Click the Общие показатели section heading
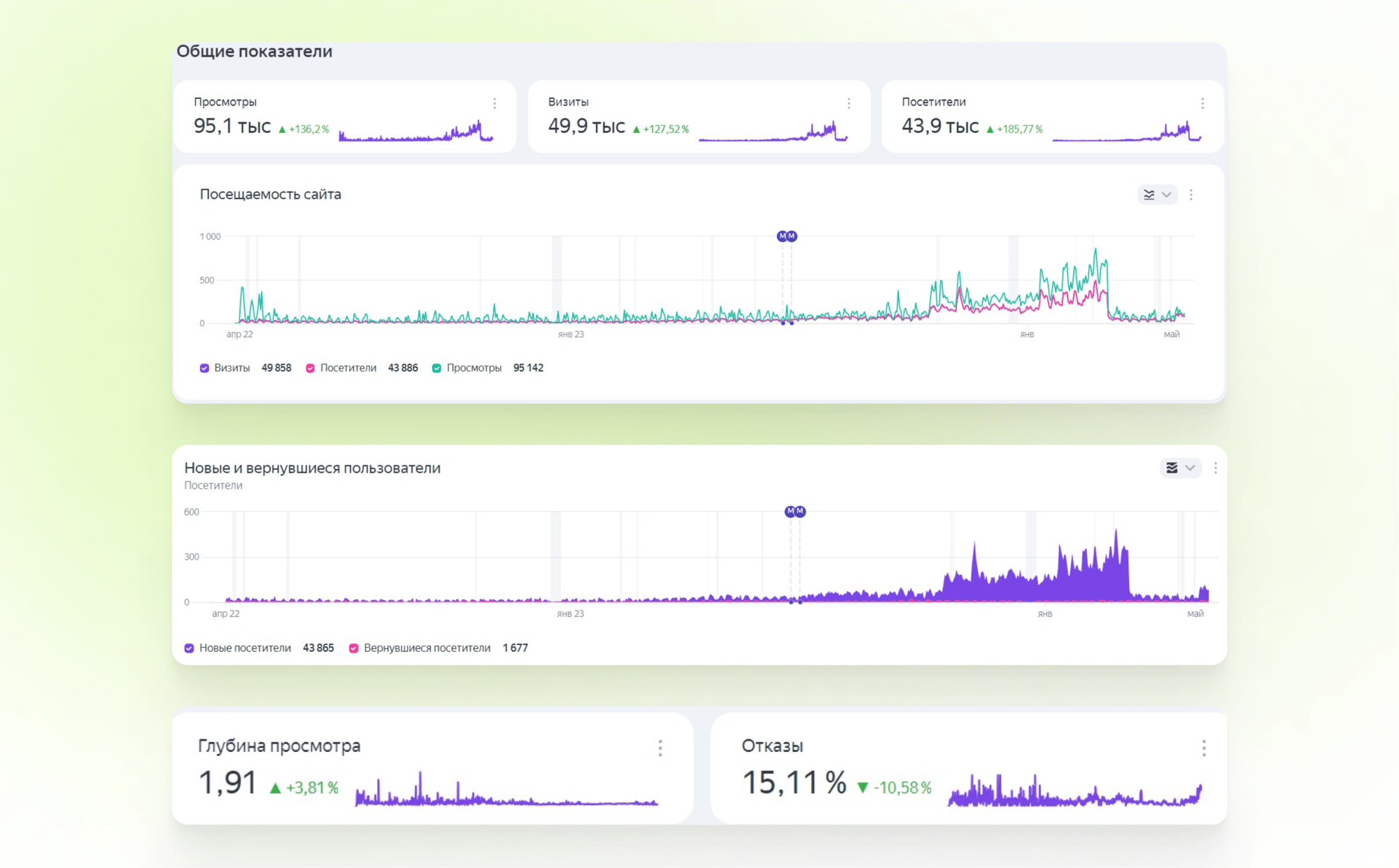This screenshot has height=868, width=1399. 254,52
